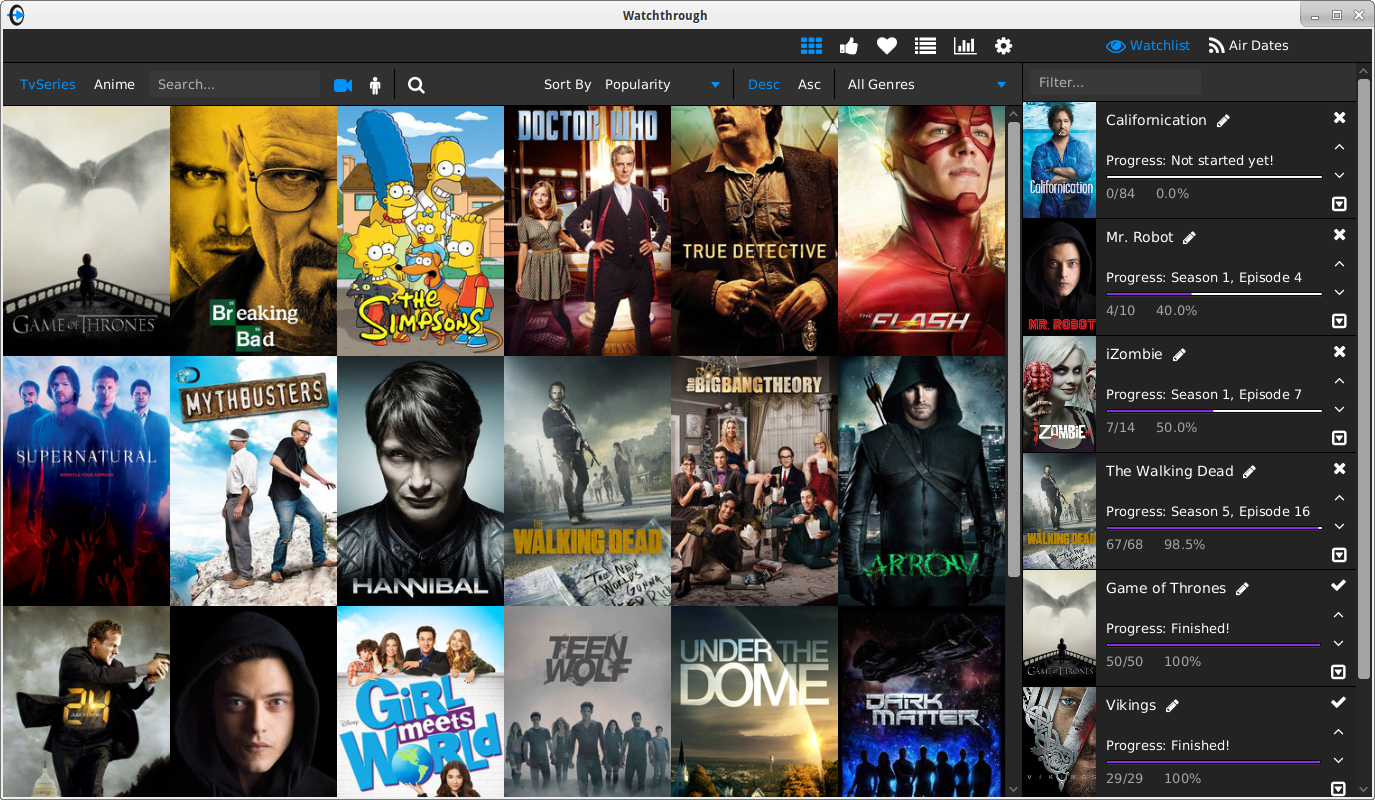The width and height of the screenshot is (1375, 800).
Task: Open the statistics bar chart icon
Action: coord(964,46)
